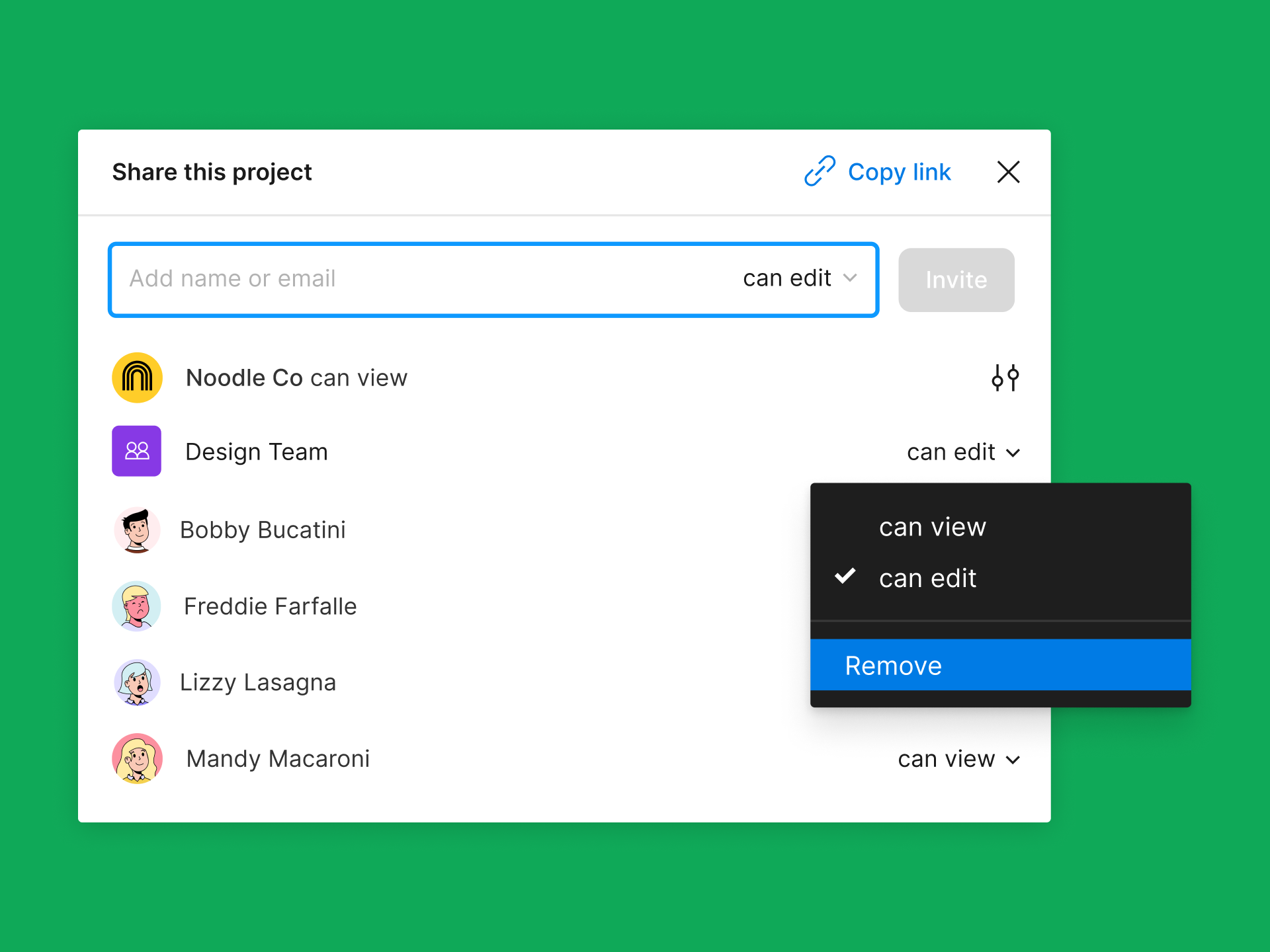Click the Noodle Co yellow rainbow avatar

click(x=136, y=377)
